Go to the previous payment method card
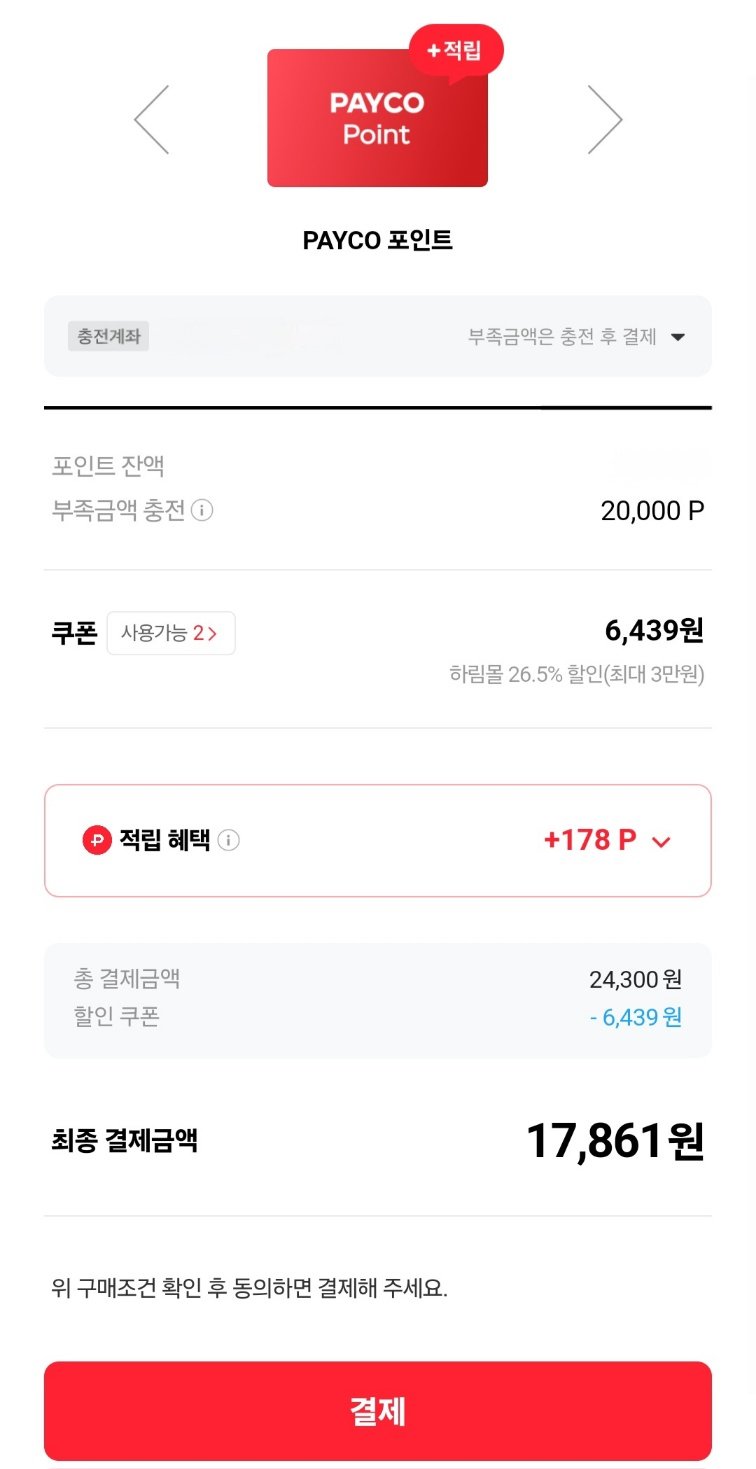Viewport: 756px width, 1469px height. tap(152, 120)
